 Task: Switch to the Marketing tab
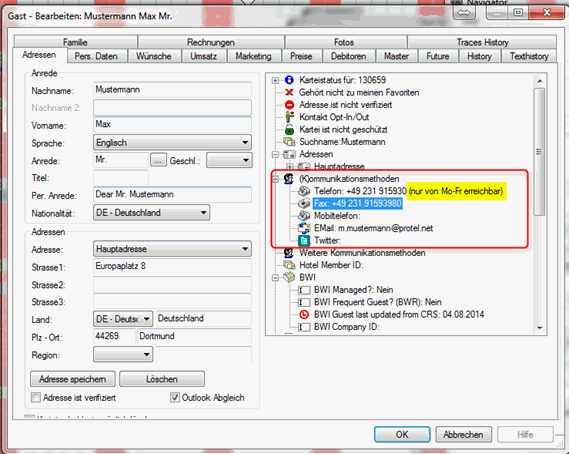(x=253, y=56)
